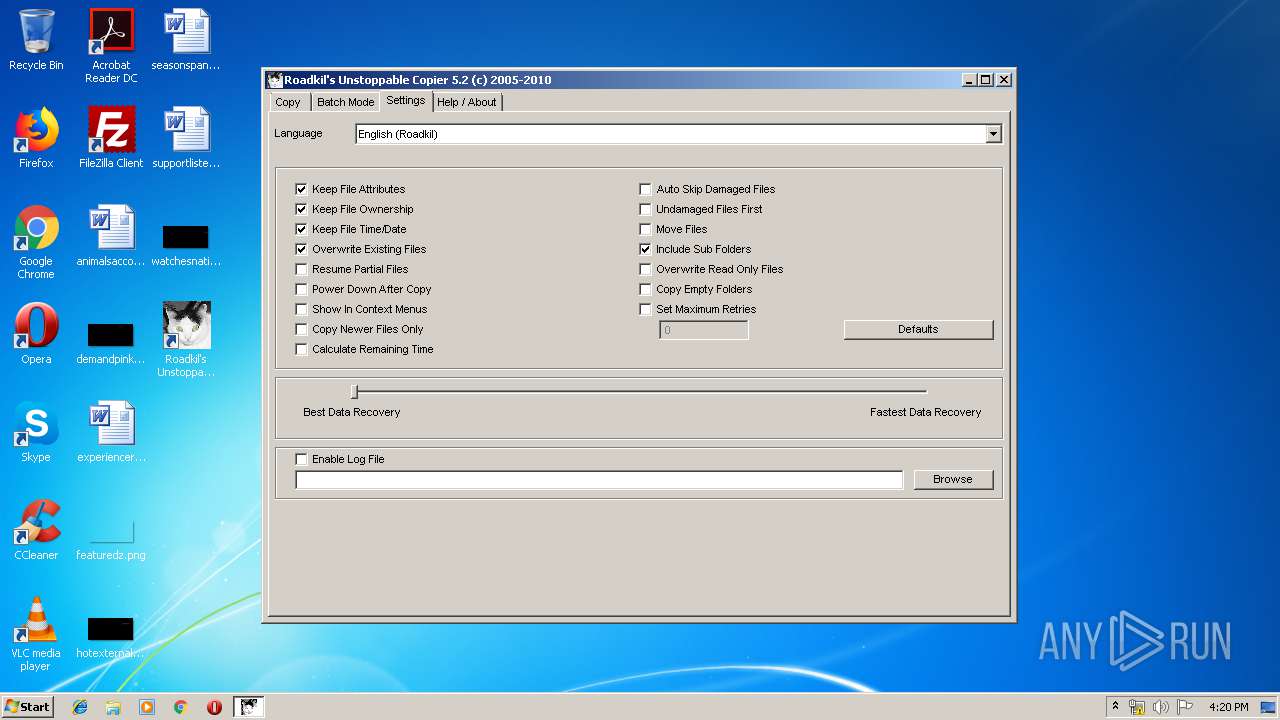Launch Firefox from the desktop
Image resolution: width=1280 pixels, height=720 pixels.
click(36, 138)
